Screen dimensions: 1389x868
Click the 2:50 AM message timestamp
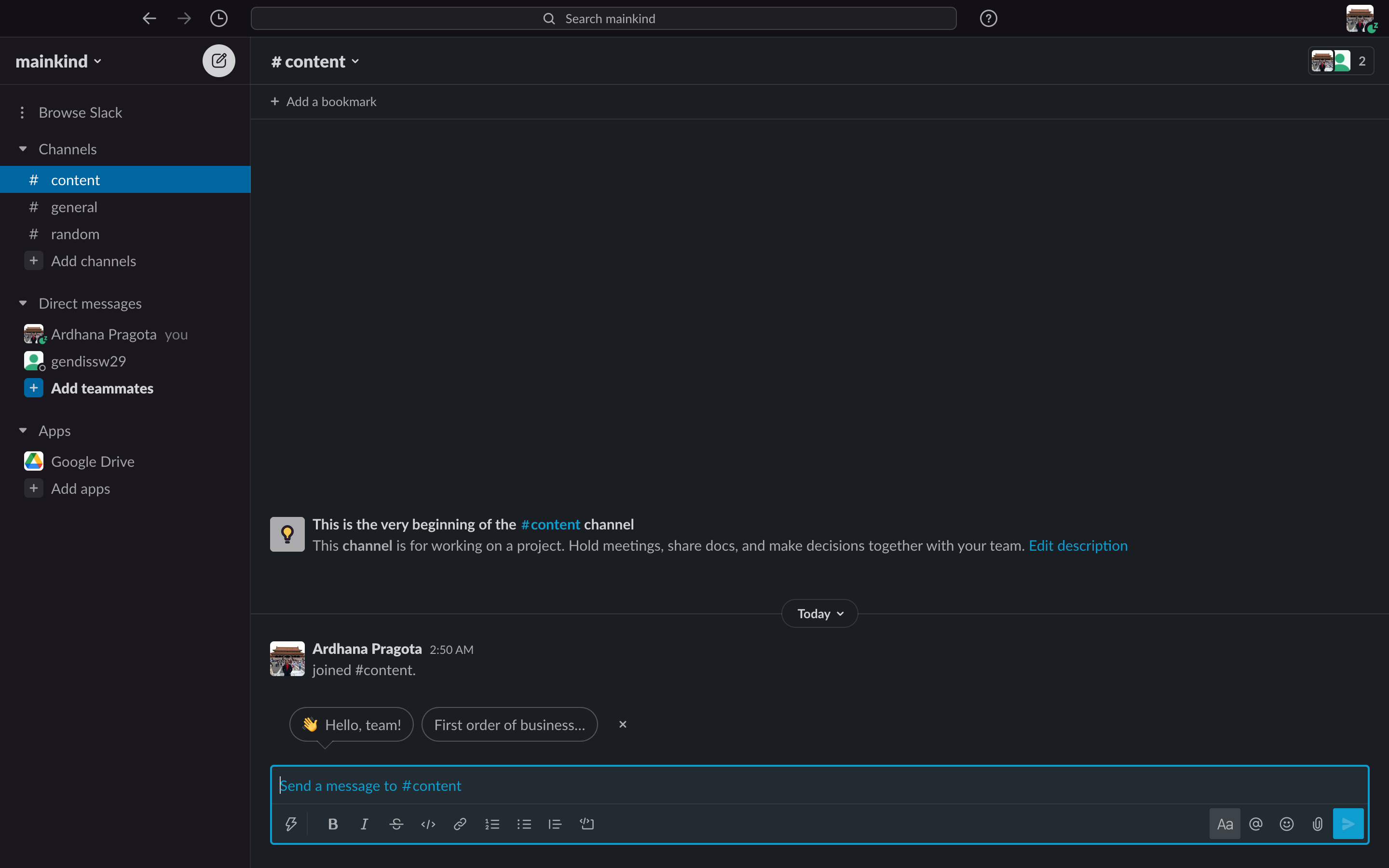click(x=451, y=649)
